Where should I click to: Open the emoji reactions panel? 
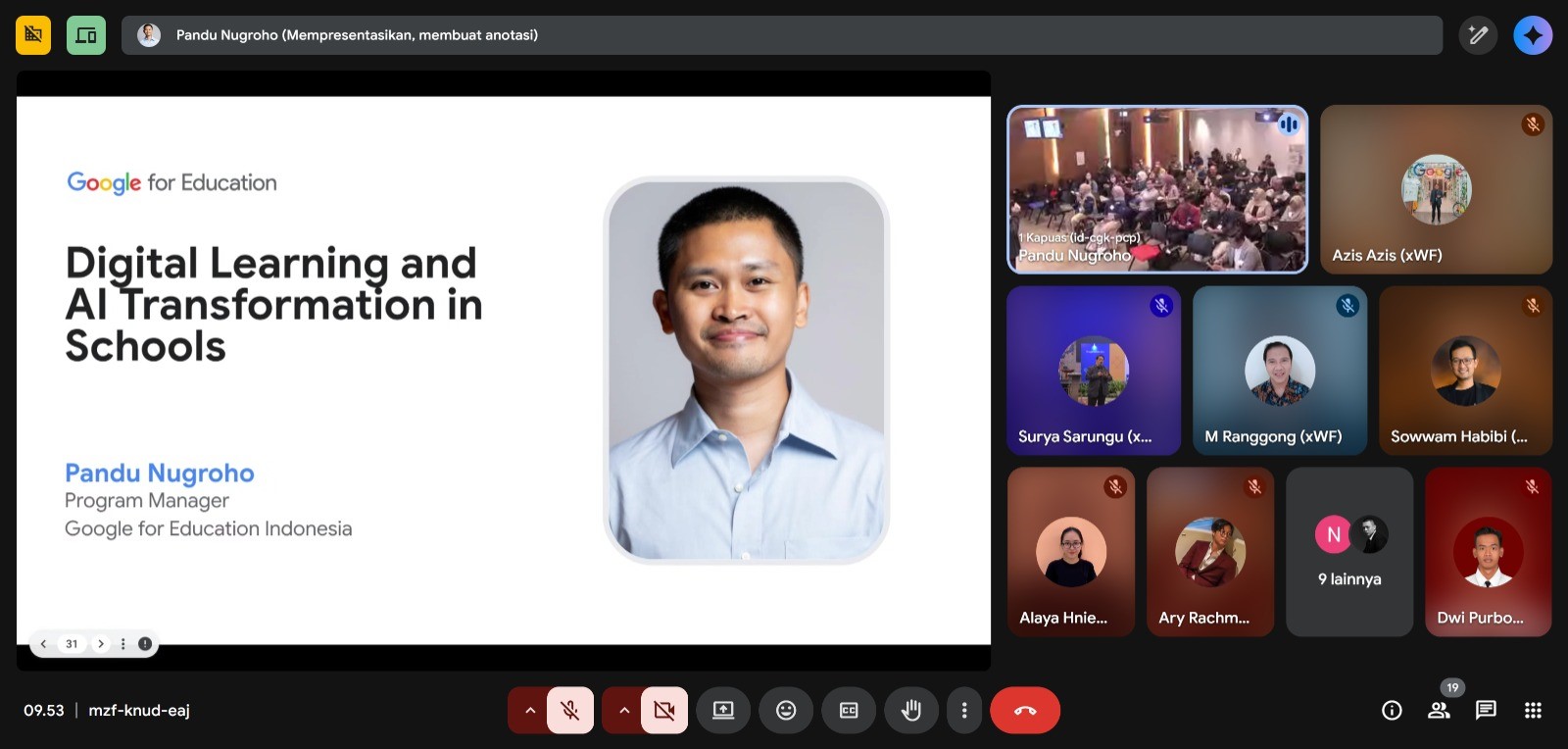786,711
